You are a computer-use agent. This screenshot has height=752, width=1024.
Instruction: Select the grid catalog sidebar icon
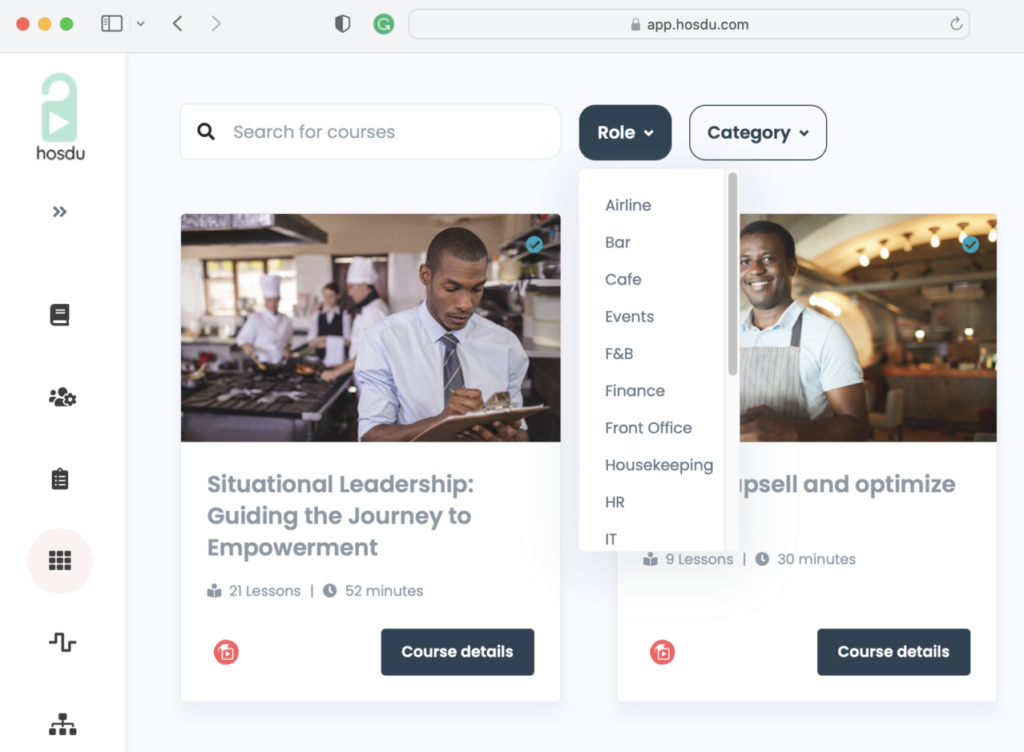60,561
